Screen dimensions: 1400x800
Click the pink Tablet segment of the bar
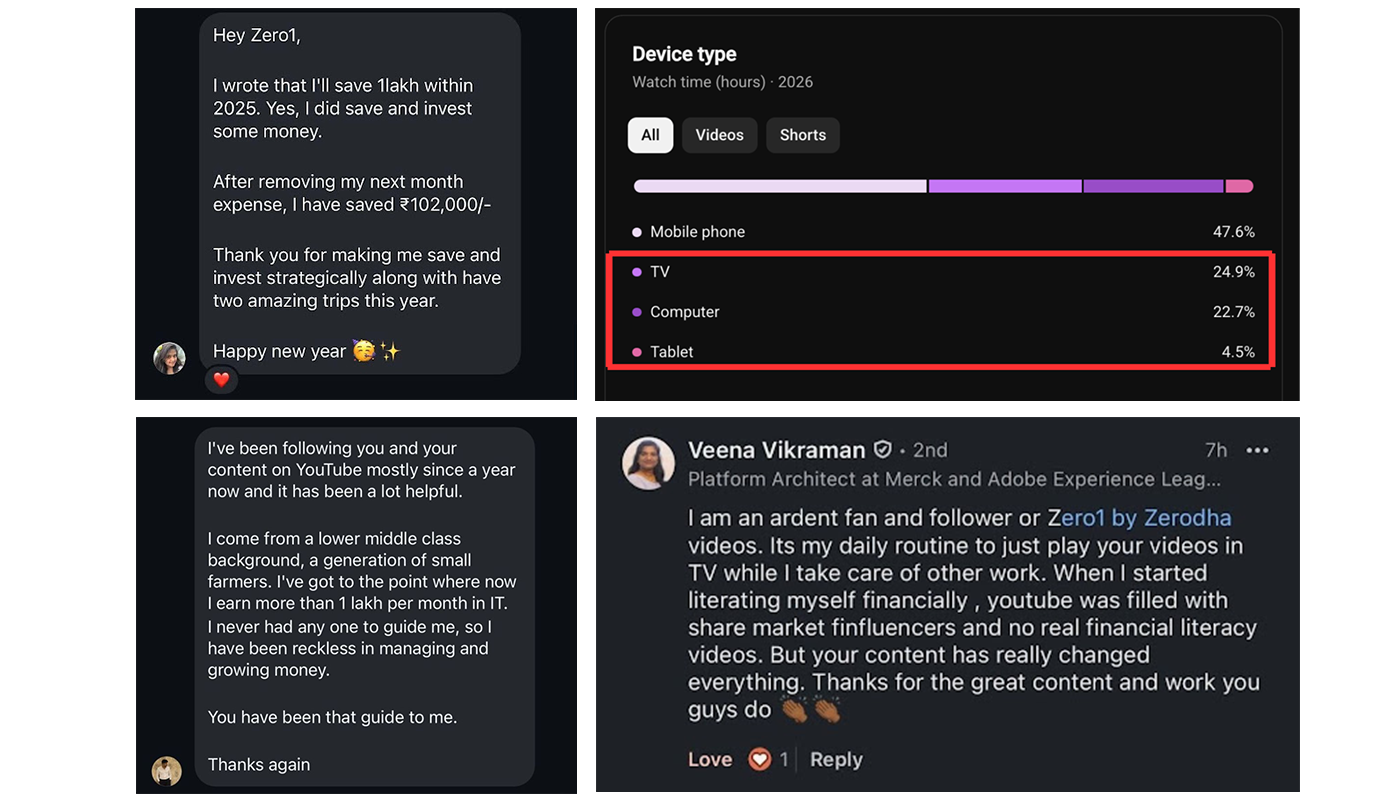[1239, 186]
